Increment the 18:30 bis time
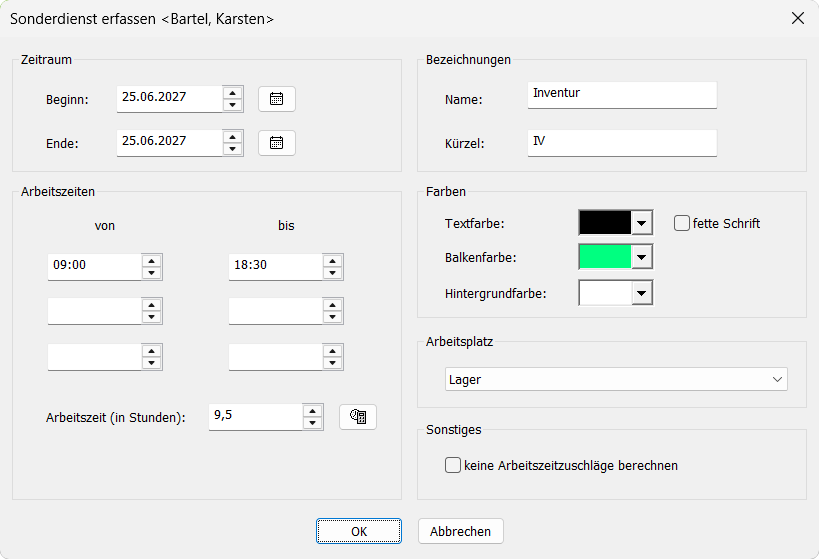 point(332,261)
